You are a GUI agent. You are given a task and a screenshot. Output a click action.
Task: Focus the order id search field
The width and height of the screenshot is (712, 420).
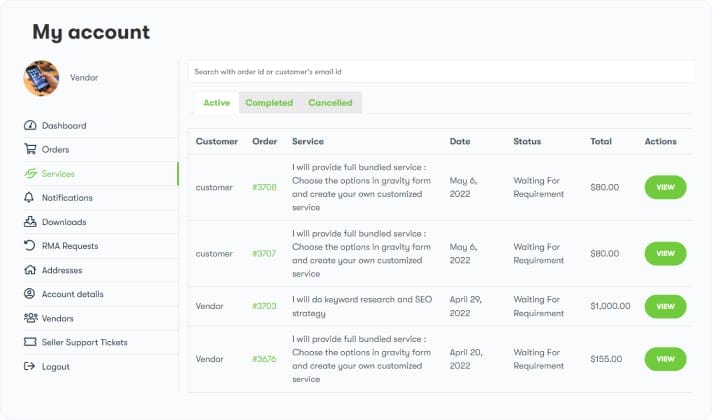[x=440, y=72]
